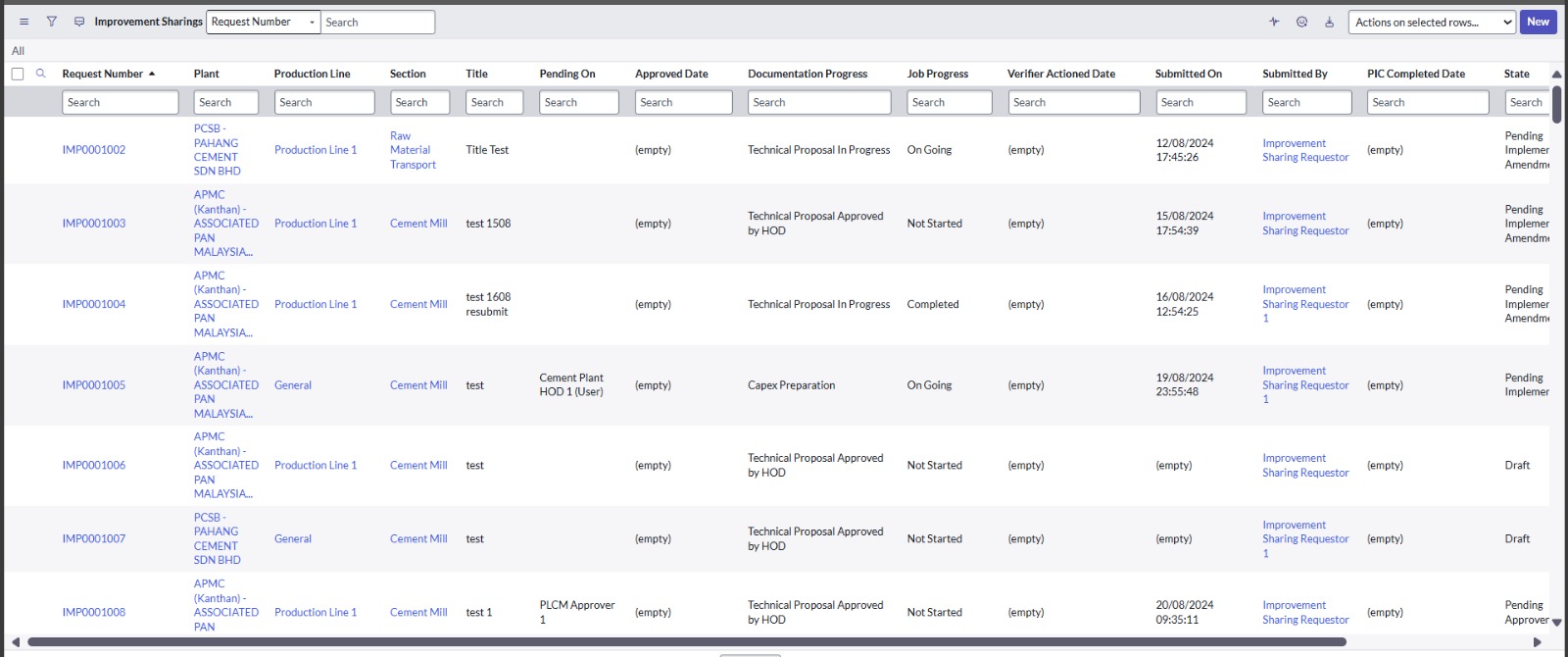This screenshot has width=1568, height=657.
Task: Tick the select-all rows checkbox
Action: [18, 74]
